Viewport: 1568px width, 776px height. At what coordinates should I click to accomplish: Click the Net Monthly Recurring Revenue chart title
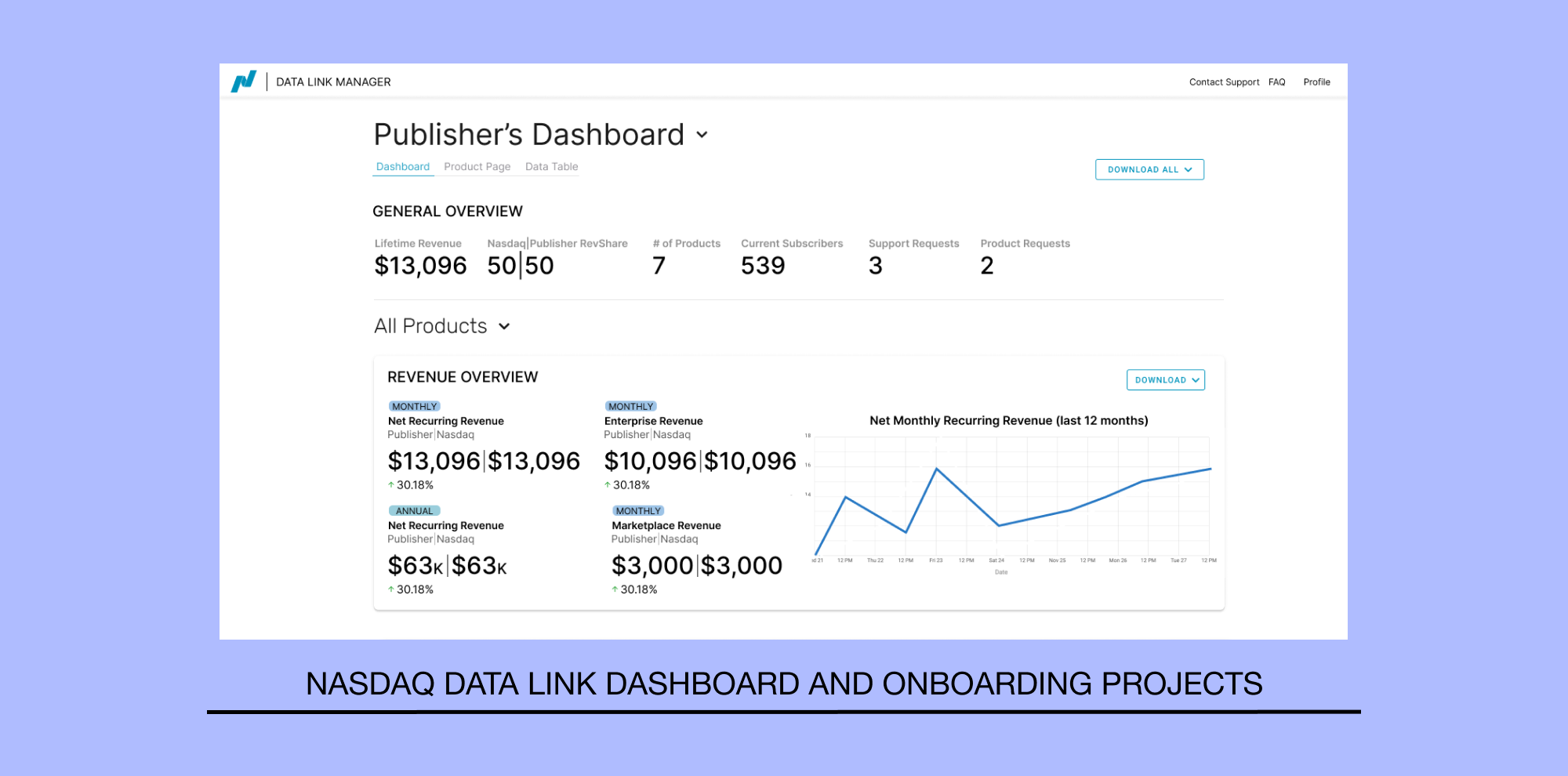1009,421
